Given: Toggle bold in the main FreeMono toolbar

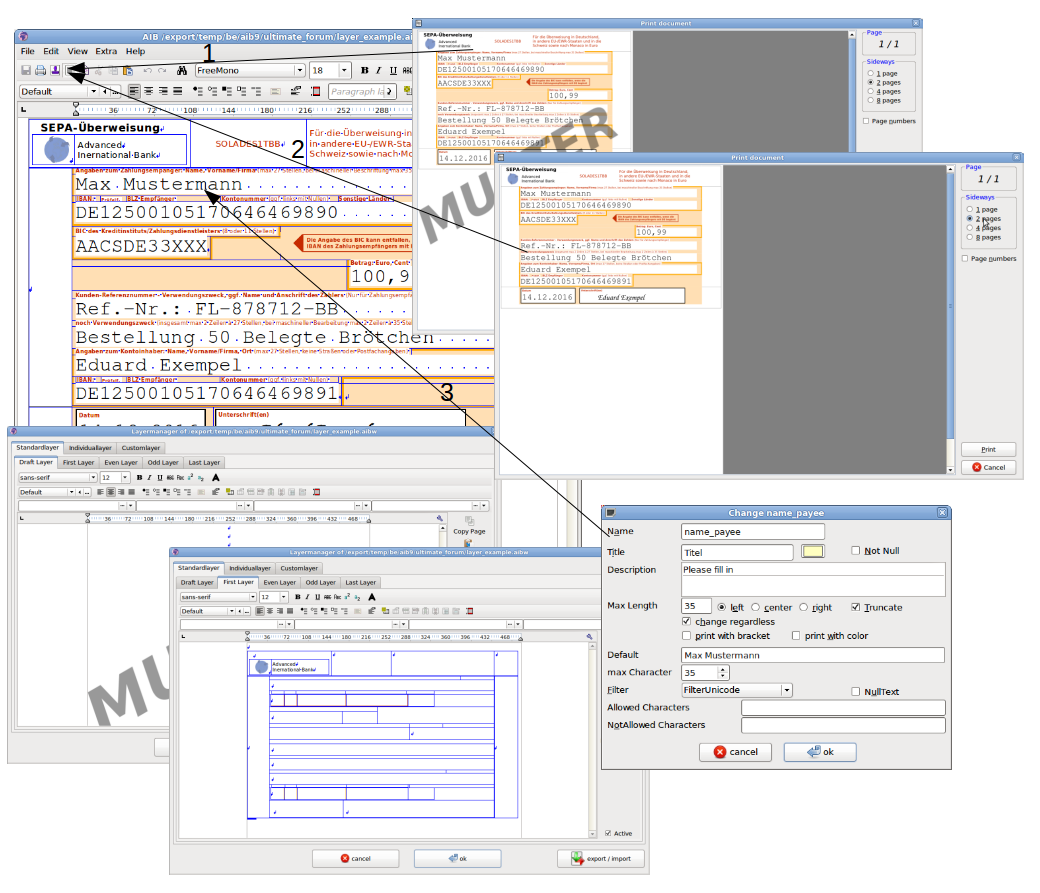Looking at the screenshot, I should pos(365,71).
